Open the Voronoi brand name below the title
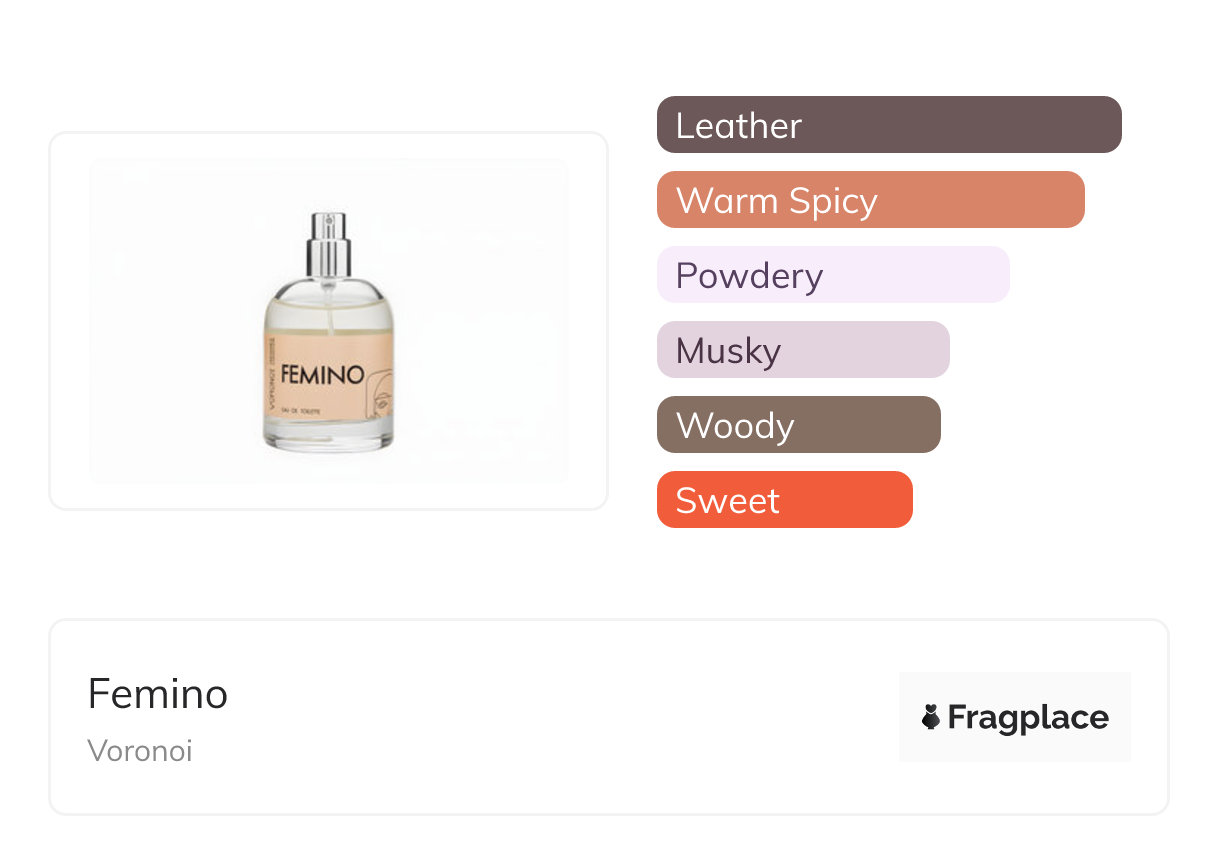 point(140,751)
